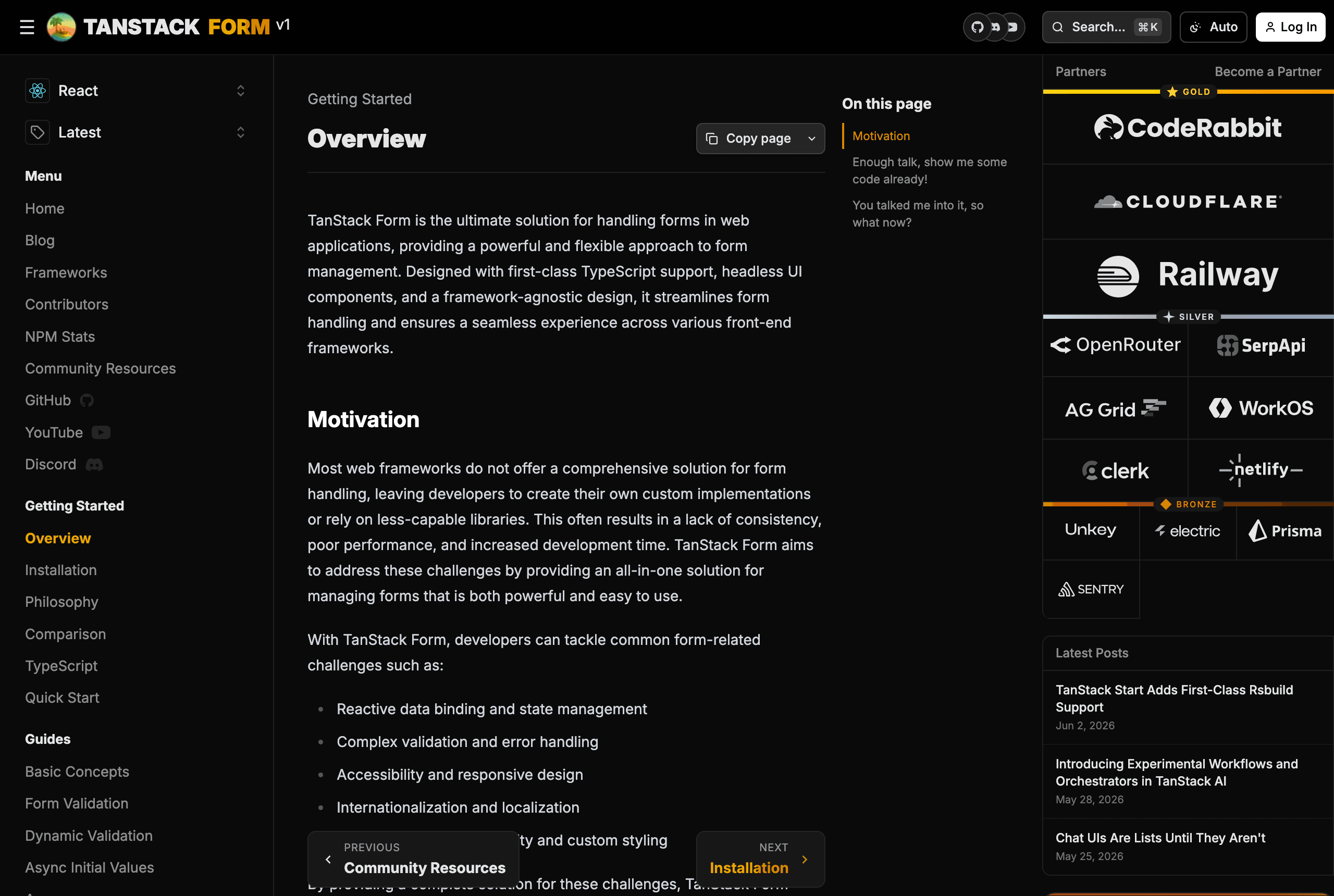This screenshot has width=1334, height=896.
Task: Open the Philosophy docs page
Action: pyautogui.click(x=61, y=602)
